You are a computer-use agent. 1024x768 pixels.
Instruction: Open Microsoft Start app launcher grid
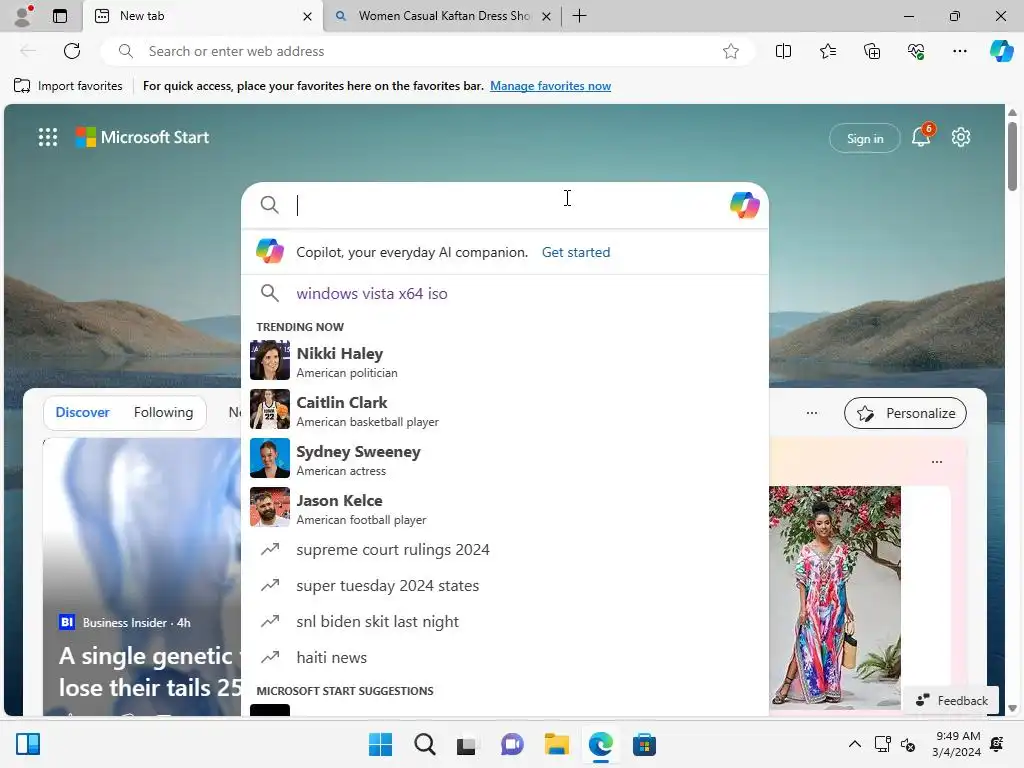[x=48, y=137]
